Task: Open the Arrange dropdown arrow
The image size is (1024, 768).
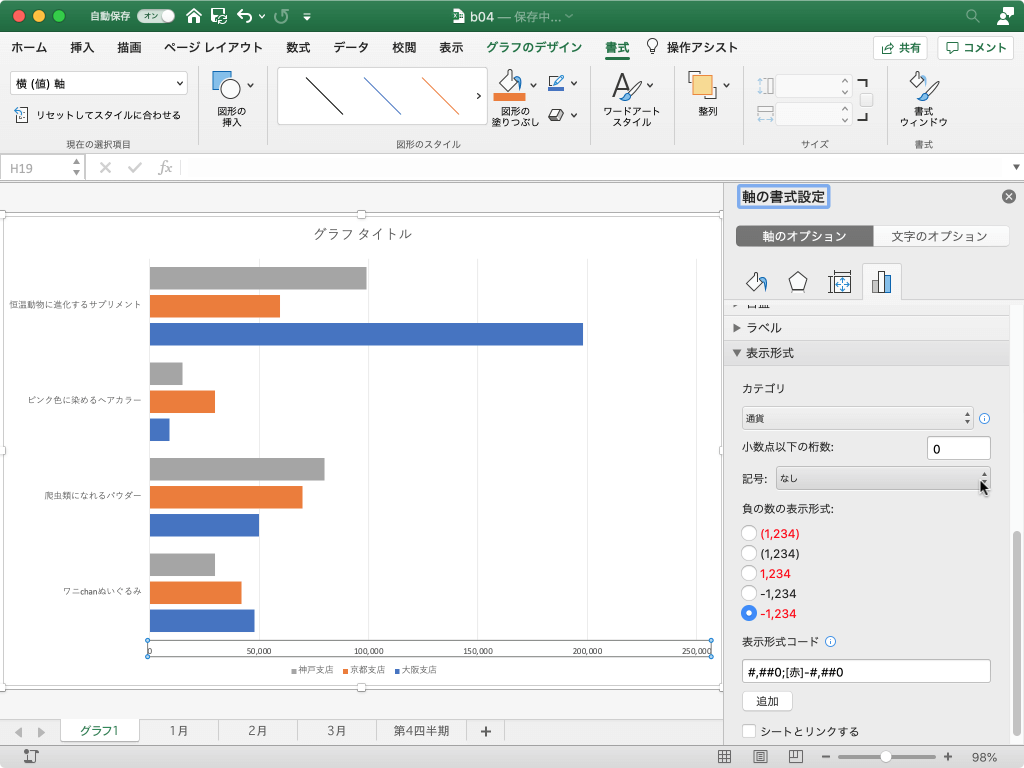Action: (726, 85)
